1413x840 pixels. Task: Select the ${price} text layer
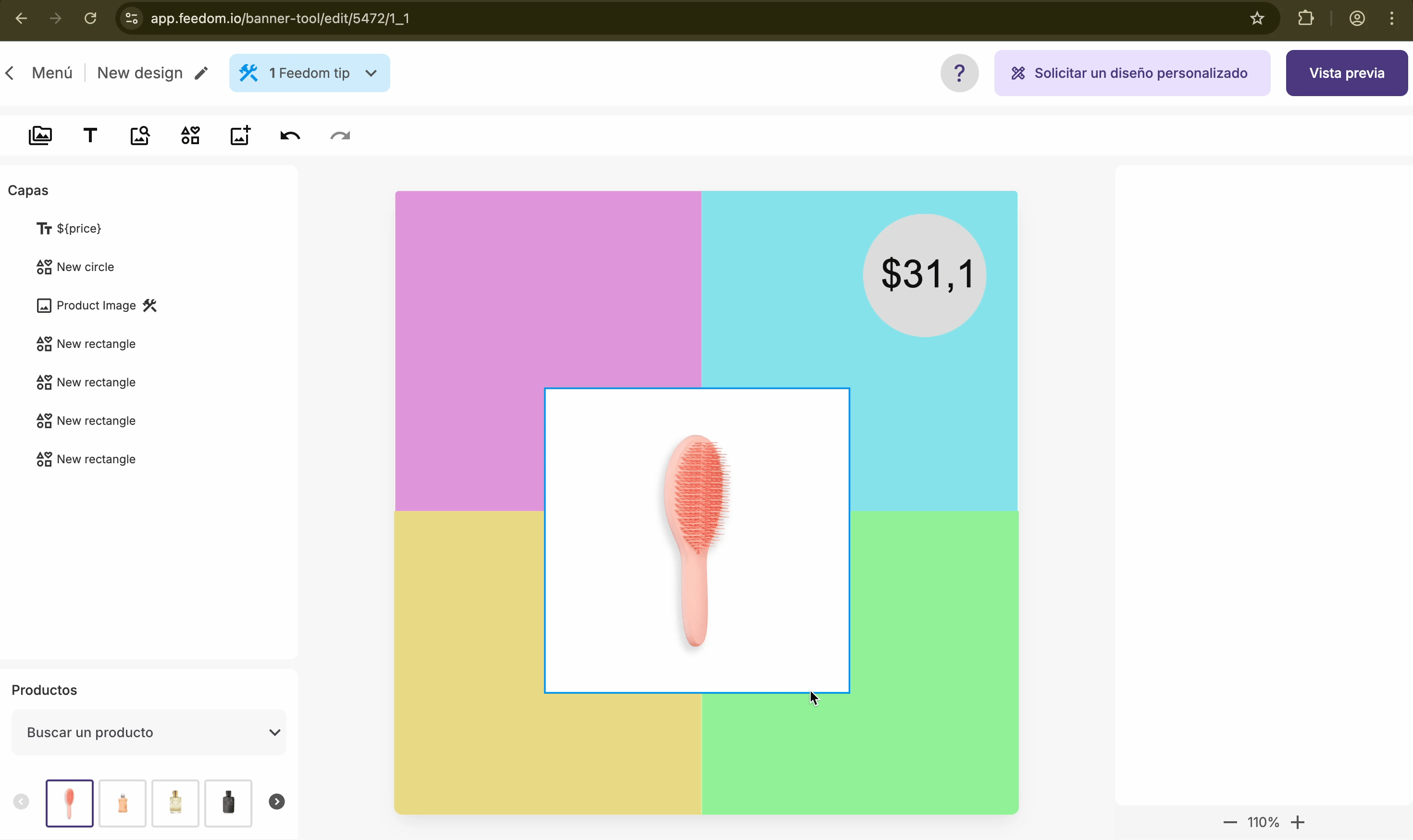coord(79,228)
